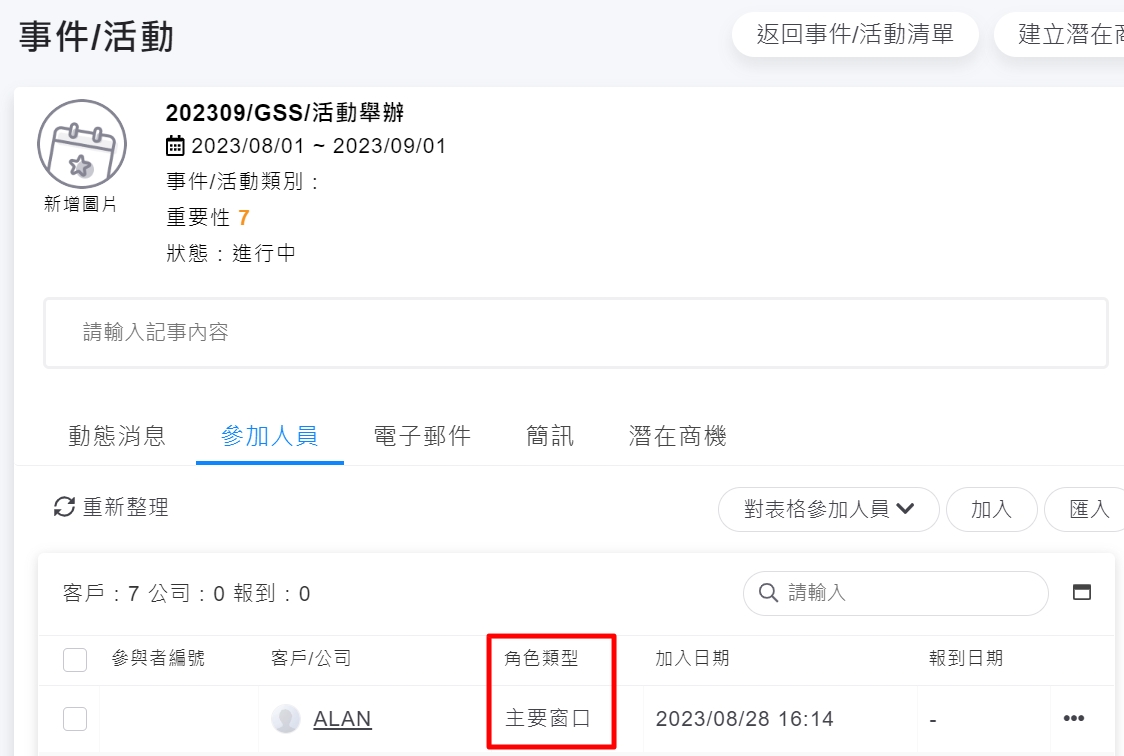The image size is (1124, 756).
Task: Click ALAN's avatar icon
Action: coord(286,718)
